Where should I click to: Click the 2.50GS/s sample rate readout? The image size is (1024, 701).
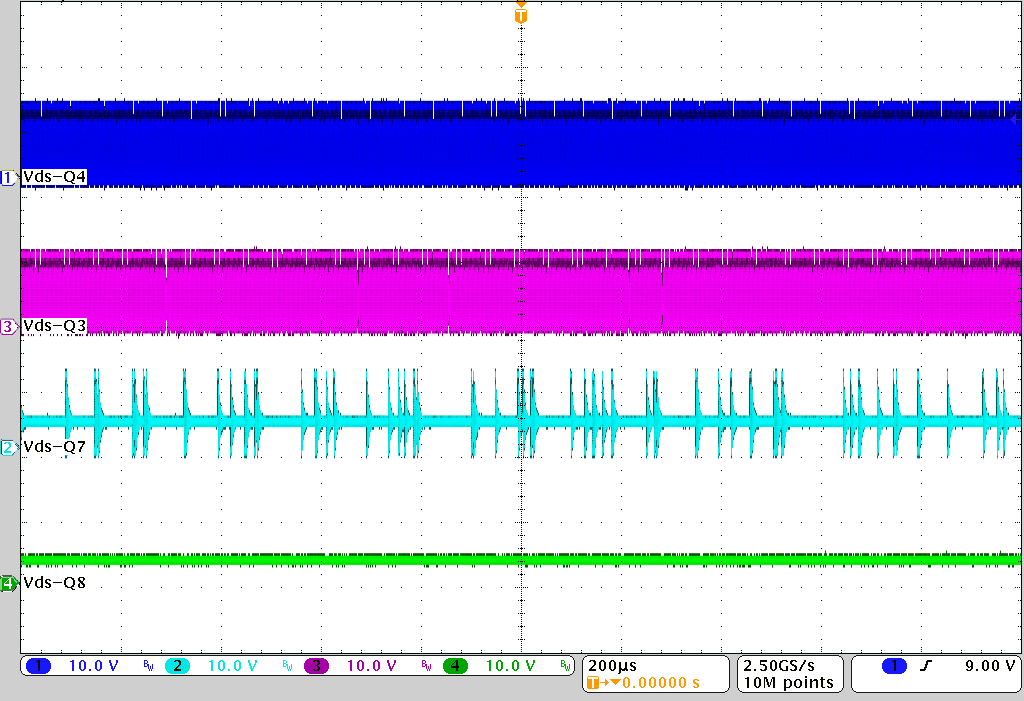[x=787, y=666]
